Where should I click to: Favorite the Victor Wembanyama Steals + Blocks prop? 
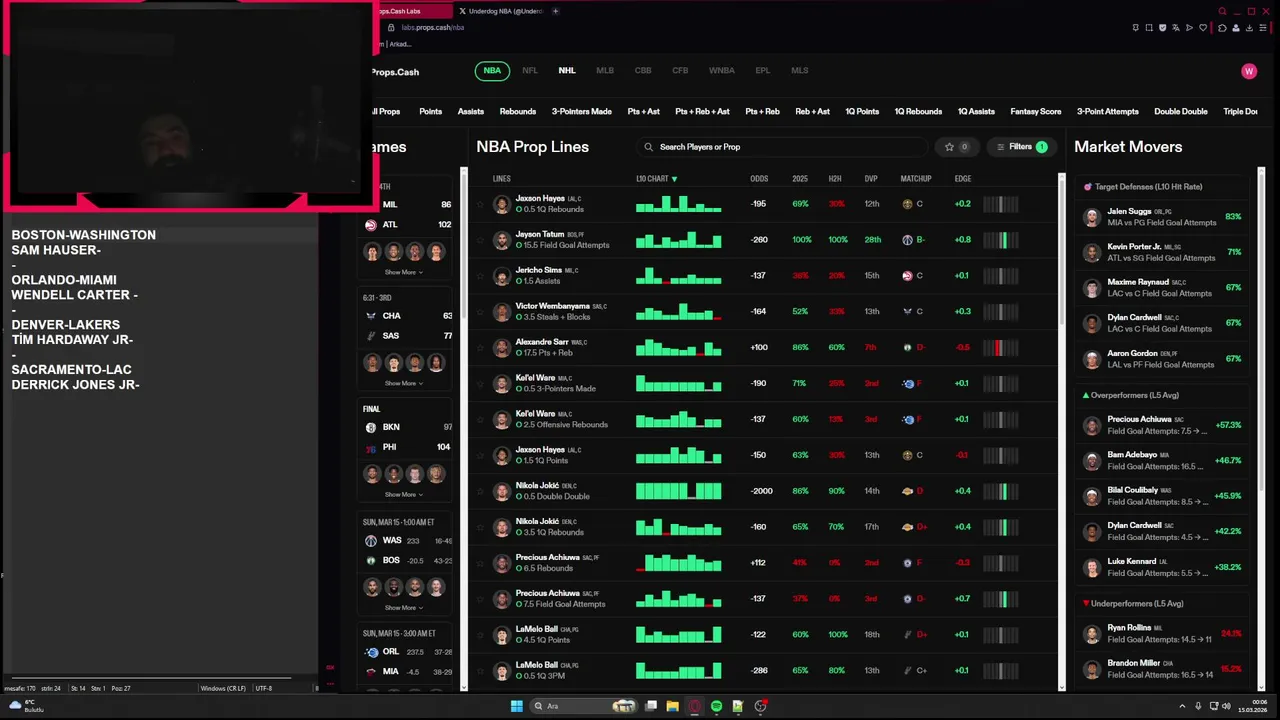pyautogui.click(x=480, y=312)
